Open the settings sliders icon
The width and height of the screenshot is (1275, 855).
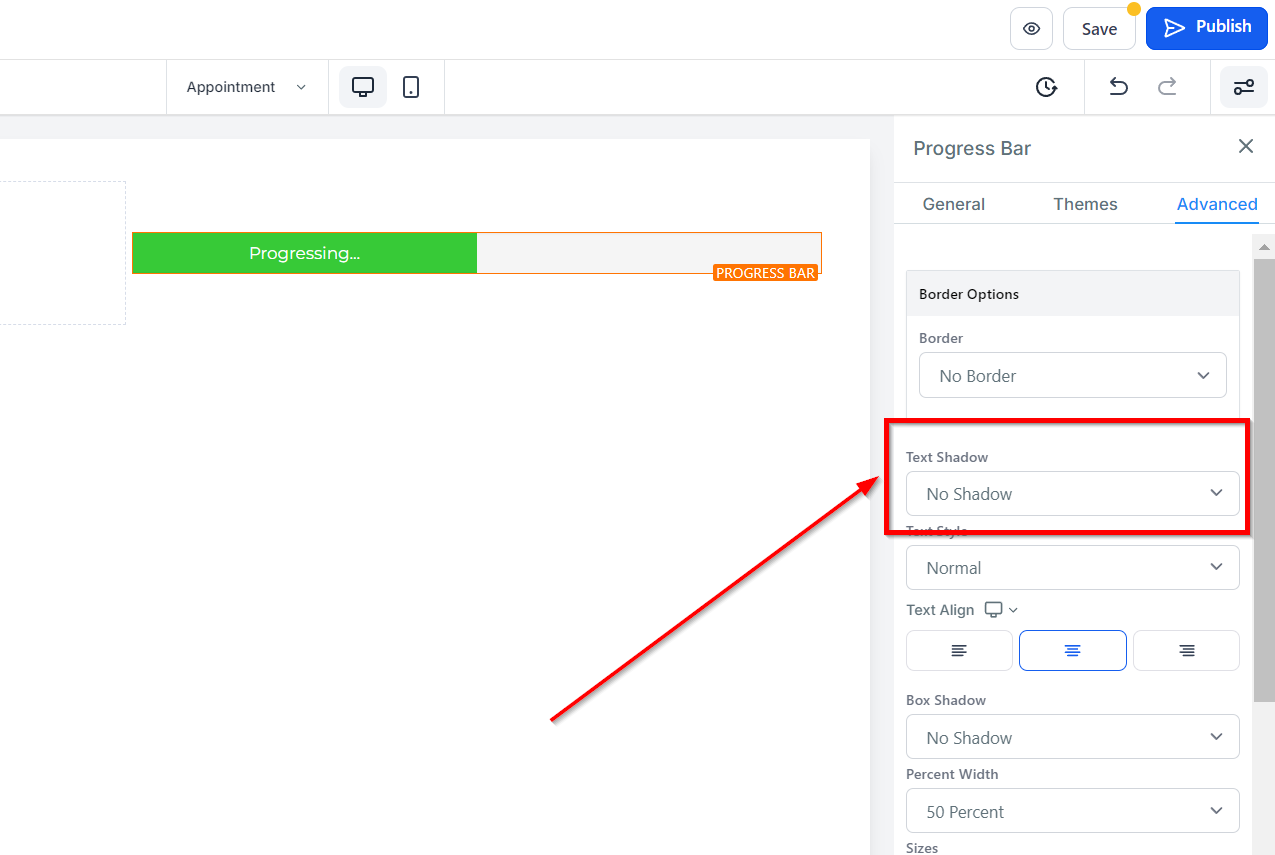point(1243,87)
